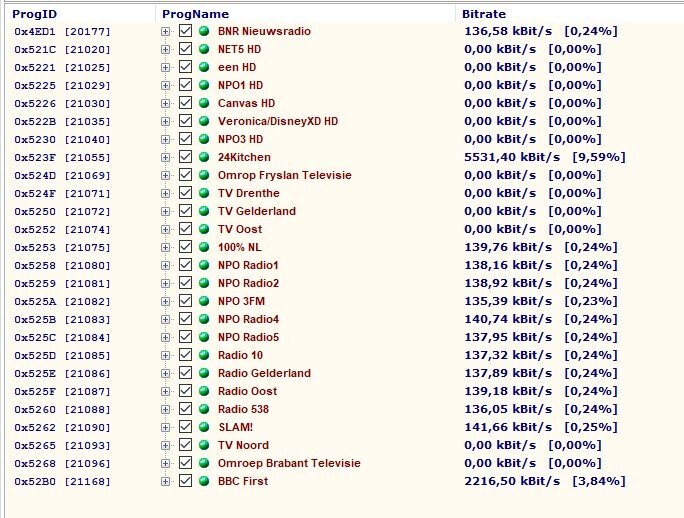Image resolution: width=684 pixels, height=518 pixels.
Task: Select the TV Oost program name
Action: pyautogui.click(x=240, y=229)
